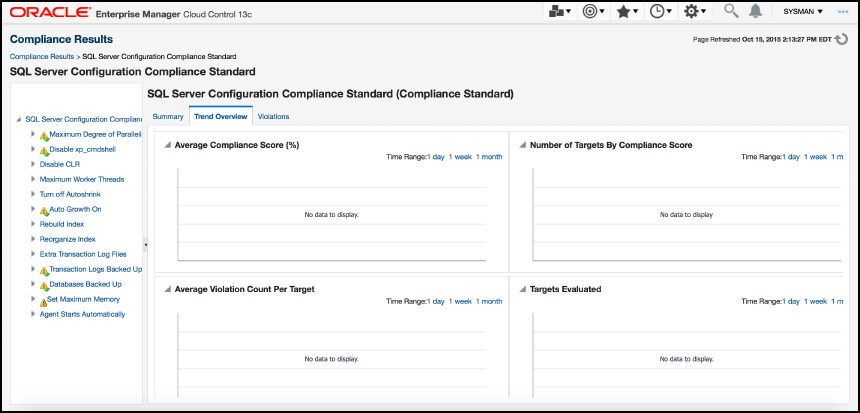Open the notifications bell
Screen dimensions: 860x413
[x=756, y=11]
